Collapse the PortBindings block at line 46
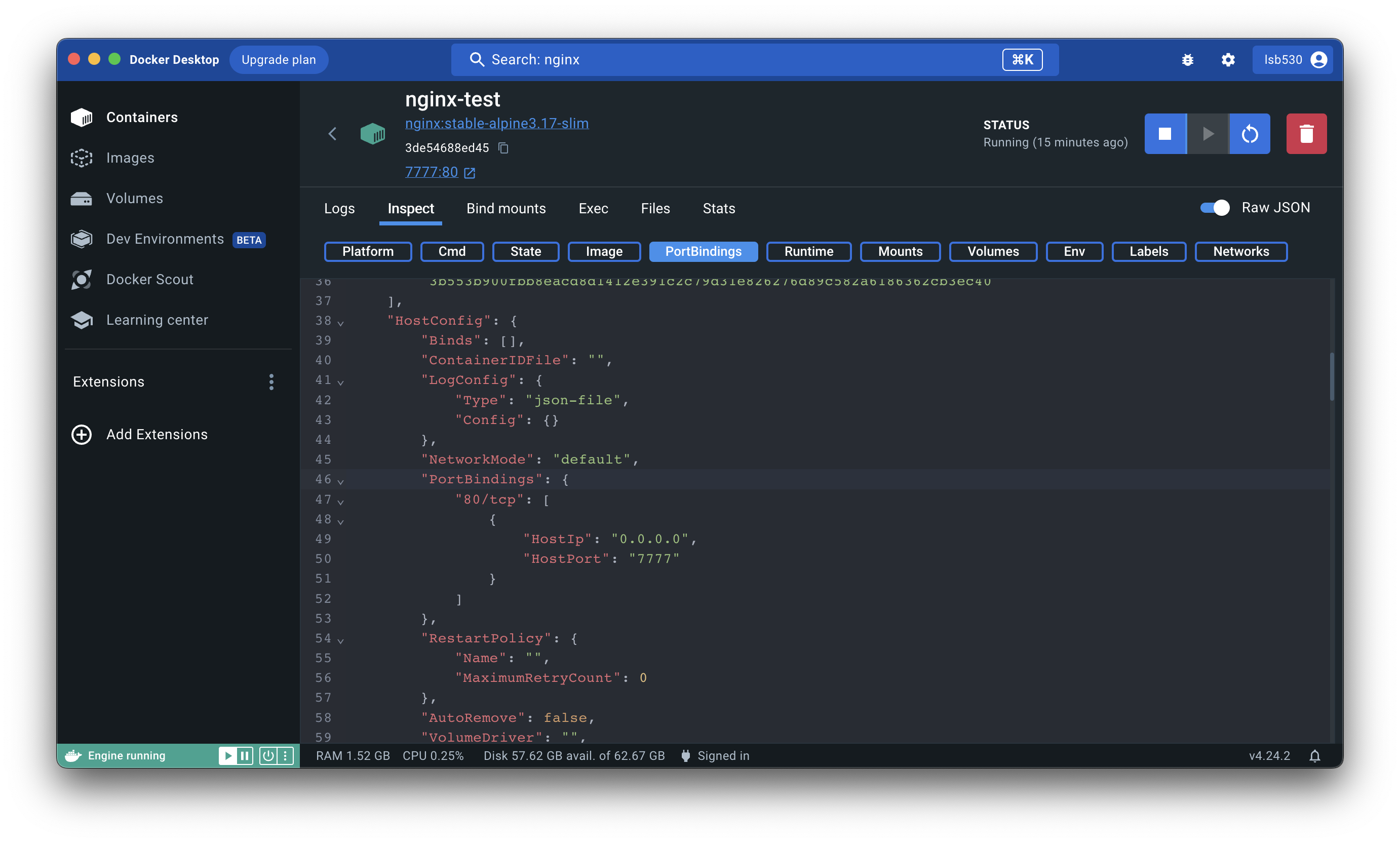The height and width of the screenshot is (843, 1400). (341, 482)
